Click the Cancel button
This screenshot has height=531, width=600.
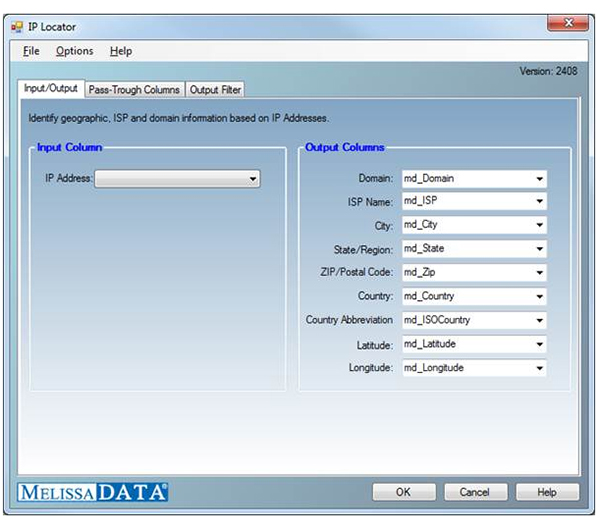point(476,492)
